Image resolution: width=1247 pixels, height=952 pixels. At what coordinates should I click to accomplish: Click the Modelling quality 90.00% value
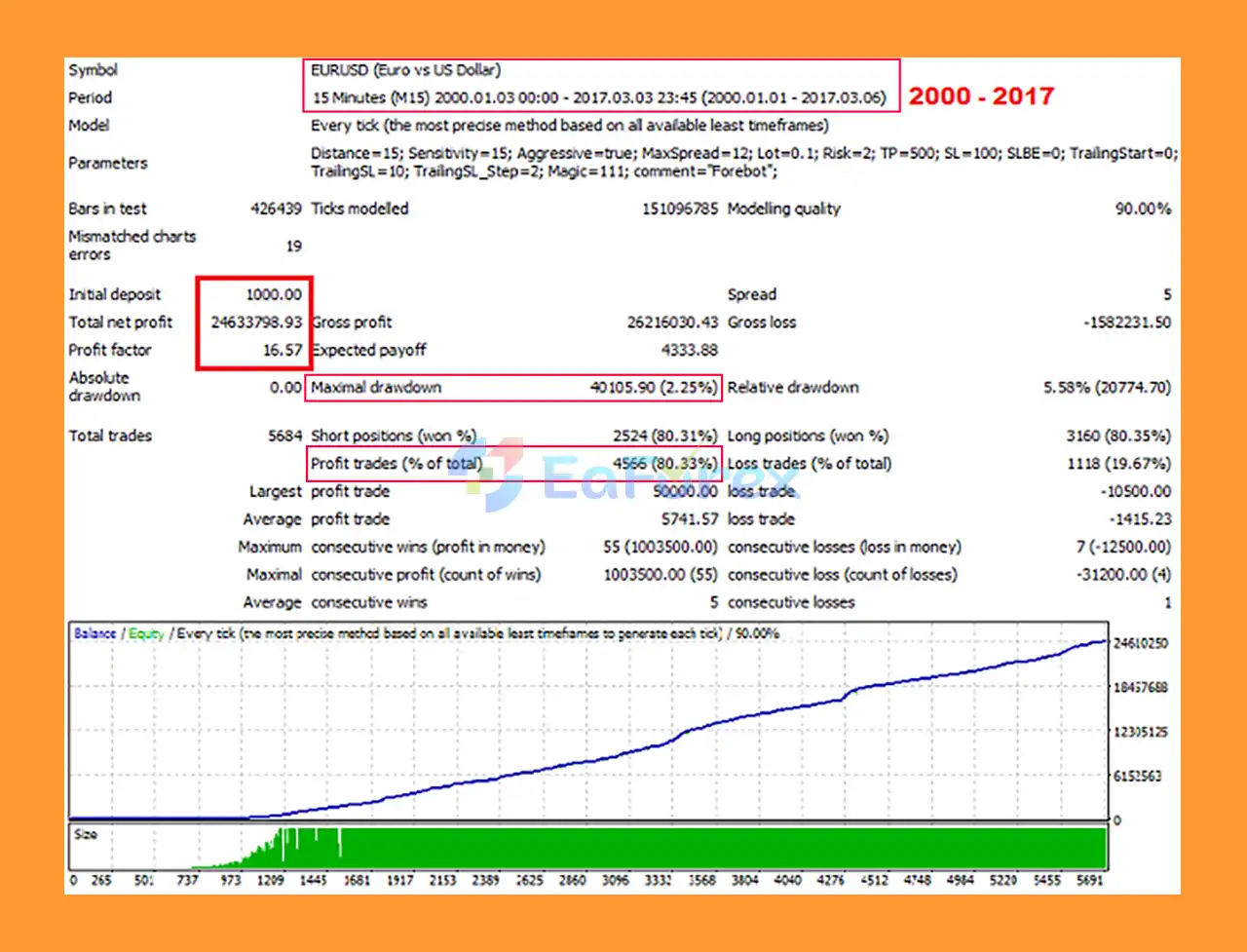tap(1143, 209)
